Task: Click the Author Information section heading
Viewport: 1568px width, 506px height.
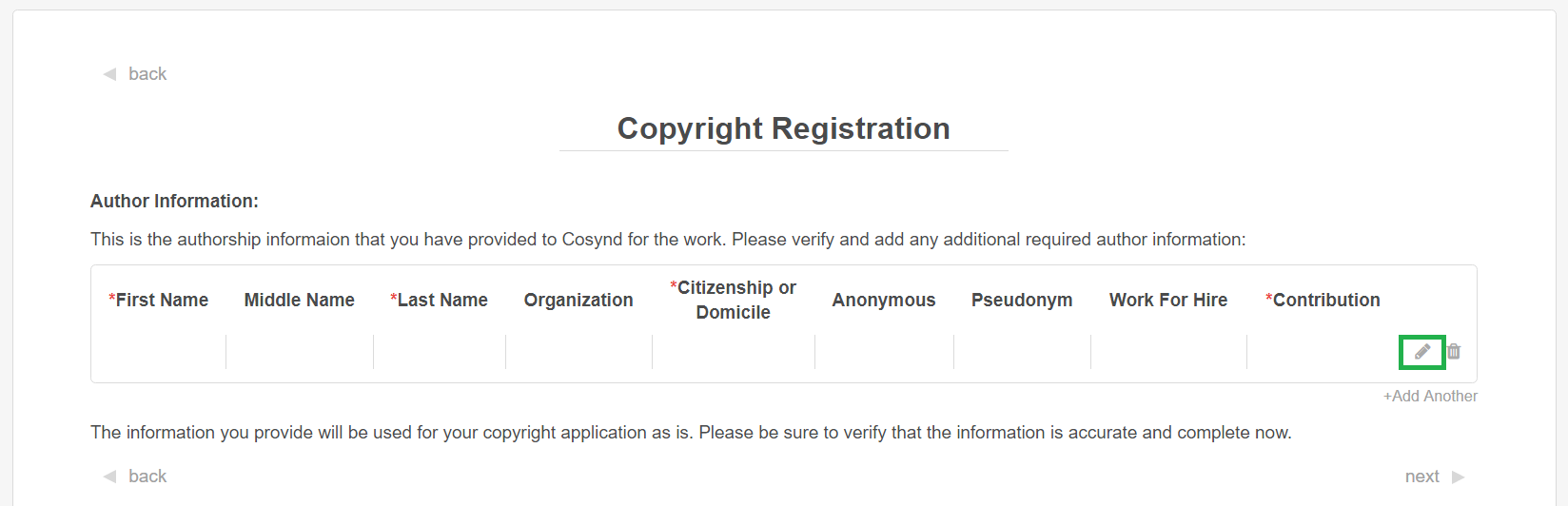Action: click(x=174, y=202)
